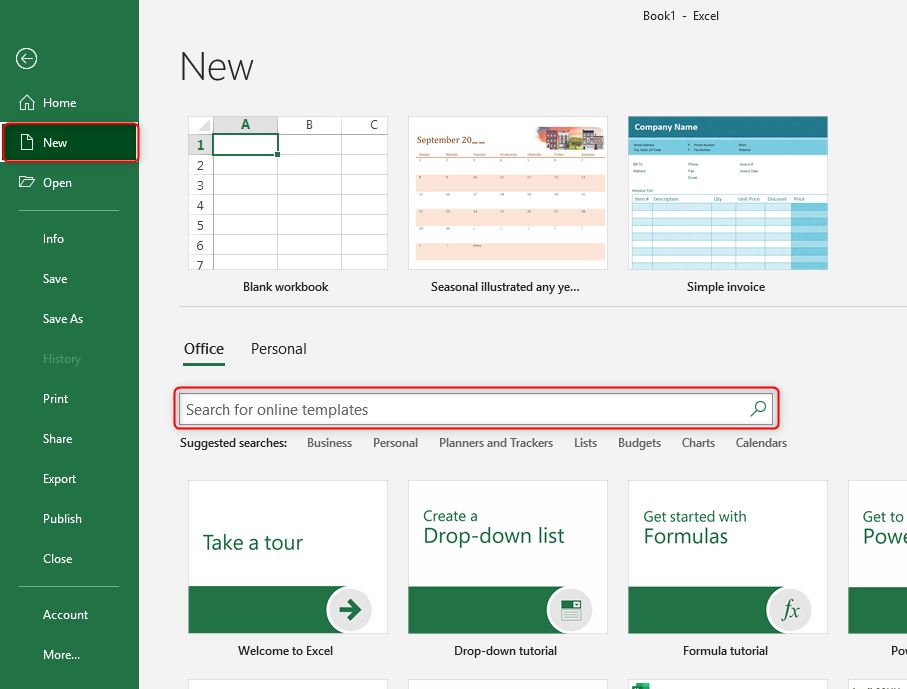Go to Print options in the sidebar

(55, 398)
